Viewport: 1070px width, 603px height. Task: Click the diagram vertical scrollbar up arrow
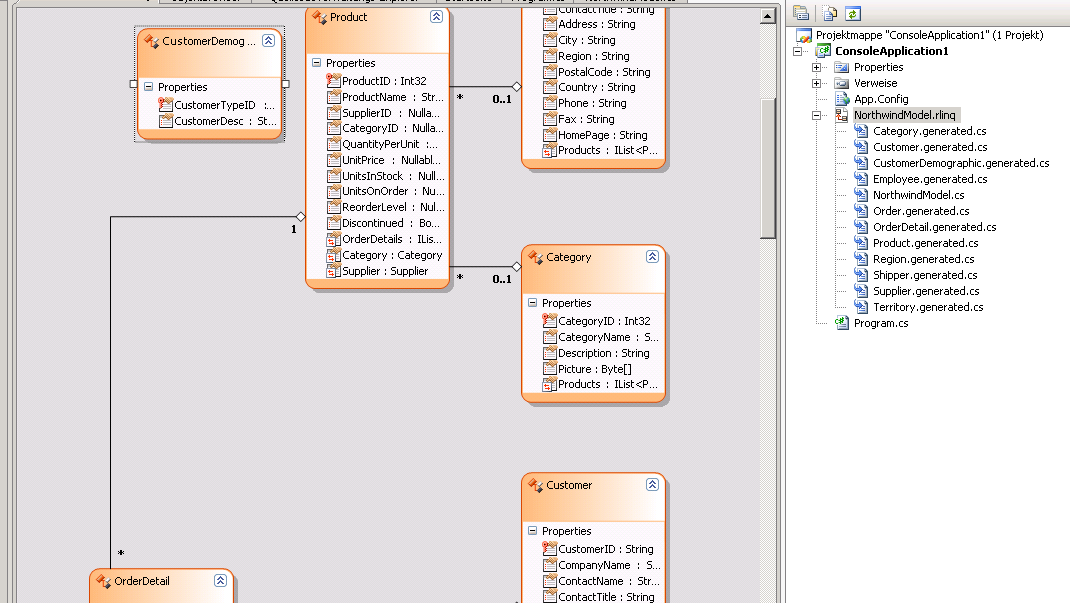click(768, 17)
